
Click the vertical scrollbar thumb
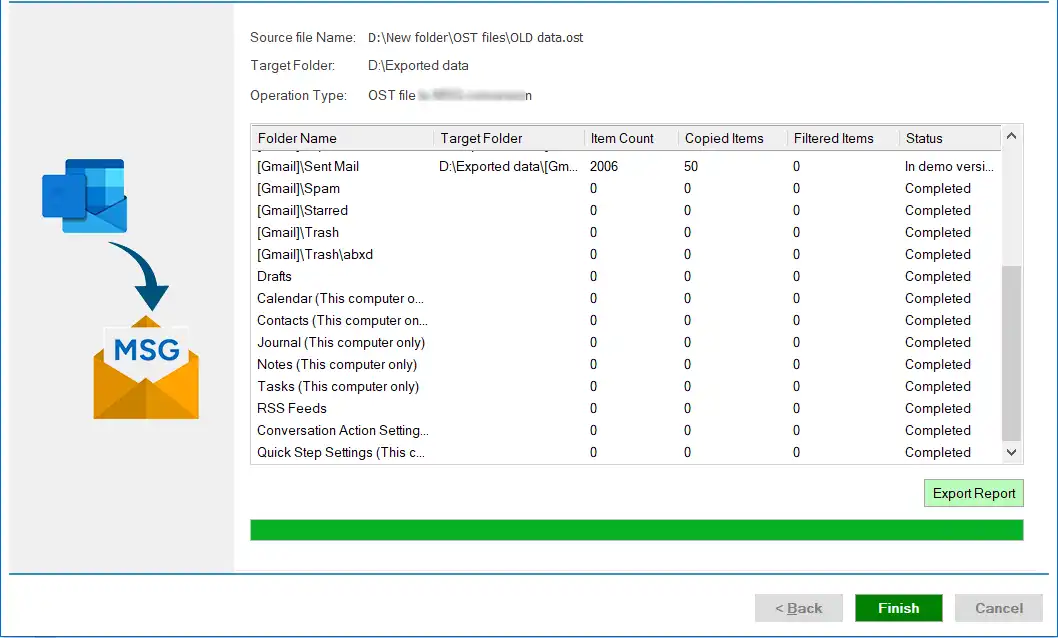(1011, 353)
